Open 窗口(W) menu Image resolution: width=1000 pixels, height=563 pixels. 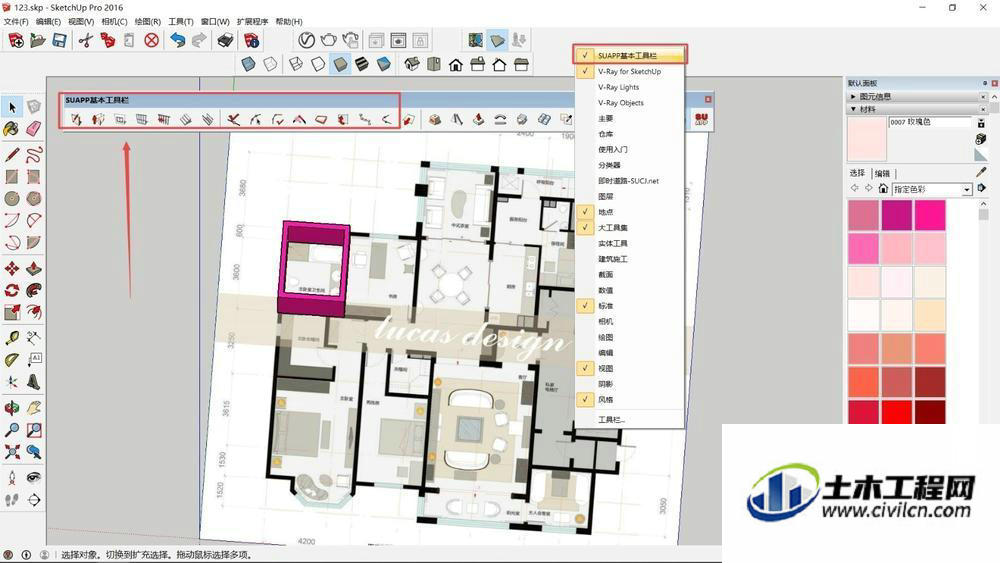click(x=215, y=21)
